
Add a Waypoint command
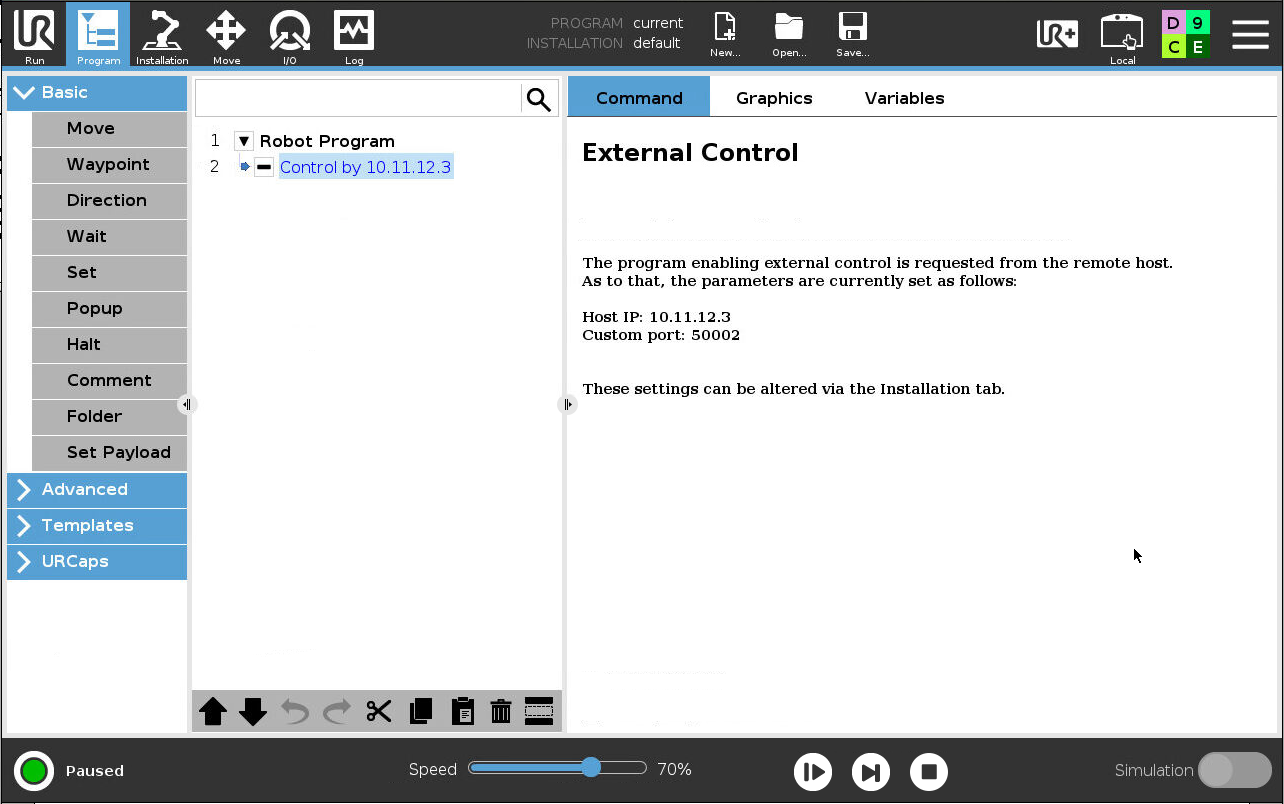108,164
